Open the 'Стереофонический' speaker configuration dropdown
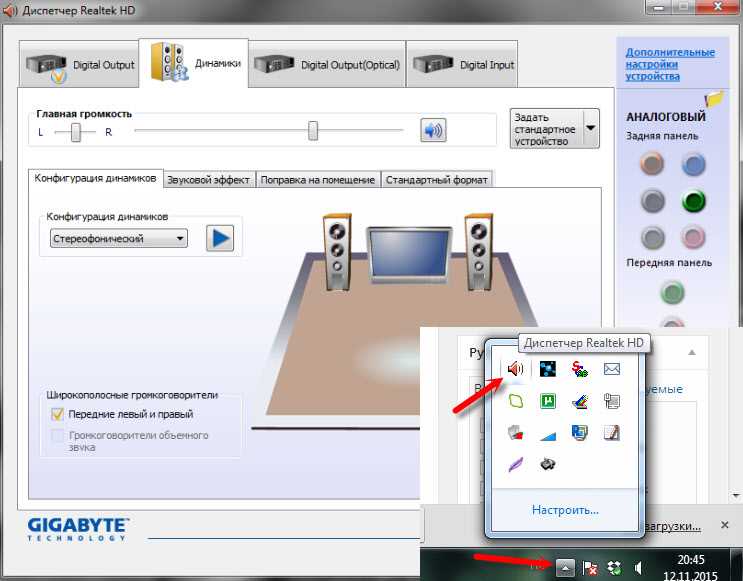Viewport: 743px width, 581px height. point(118,239)
